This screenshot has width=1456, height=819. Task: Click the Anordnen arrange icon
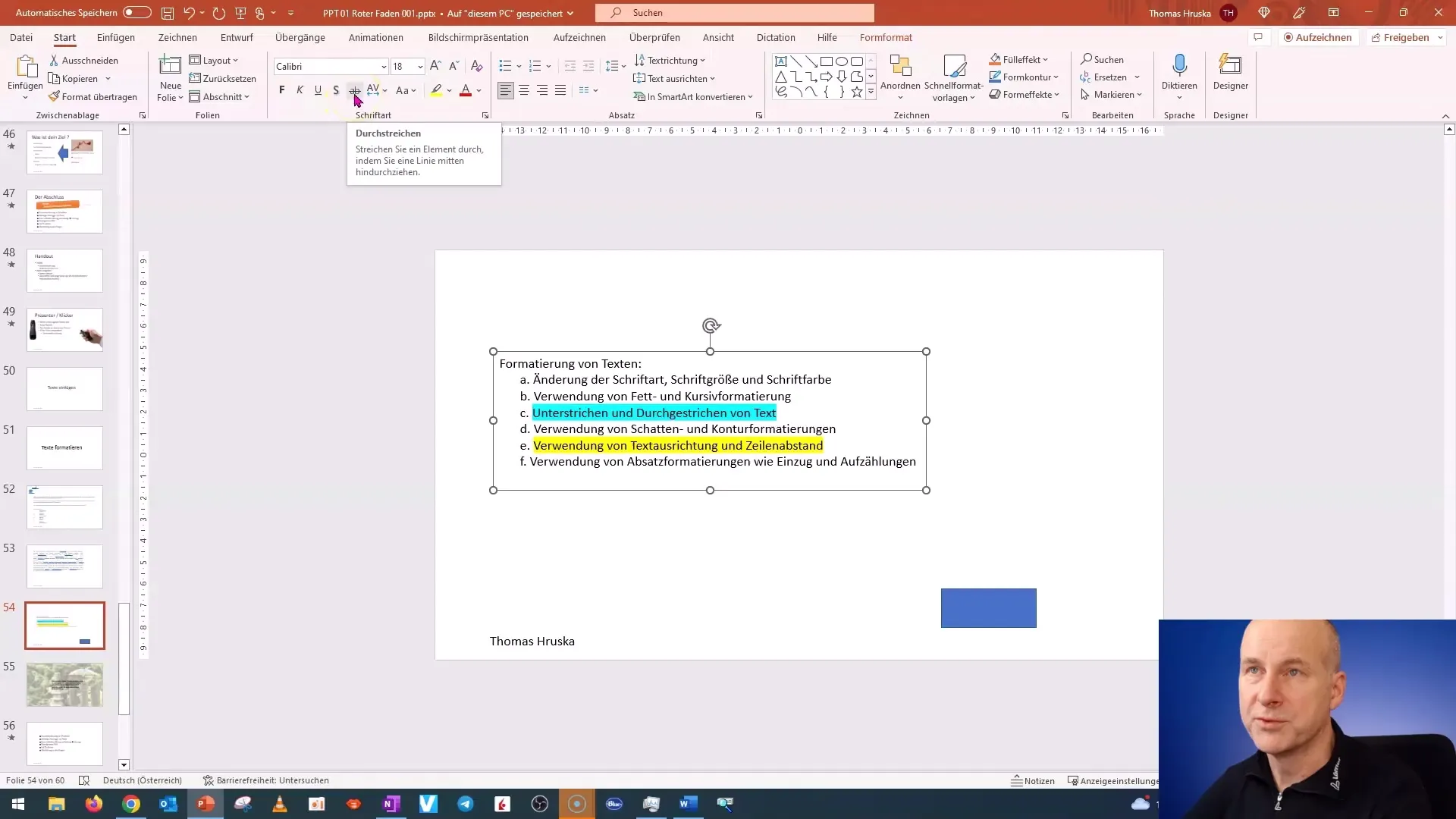(900, 66)
